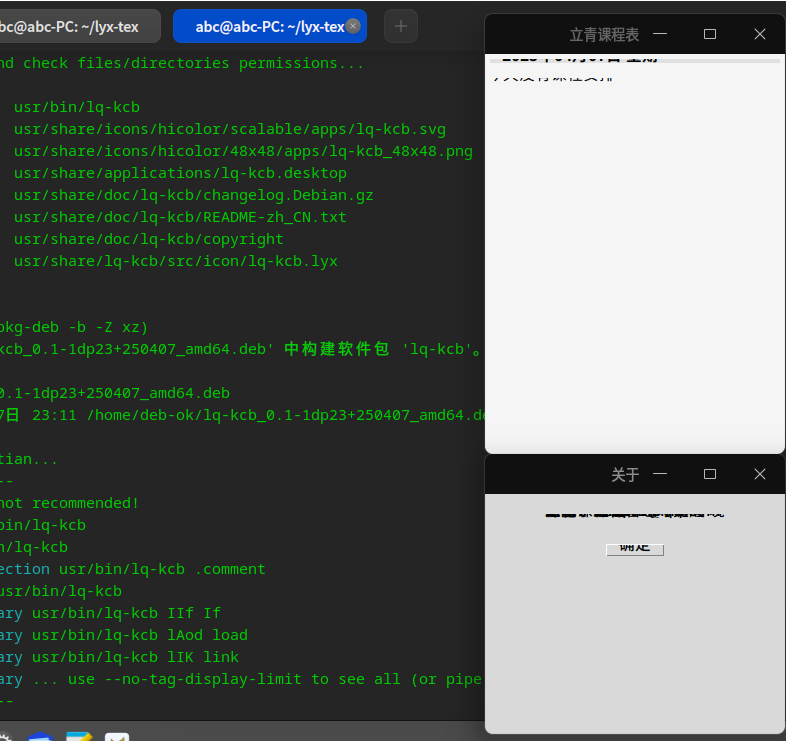Click the 立青课程表 window title text
Screen dimensions: 786x741
[x=604, y=35]
